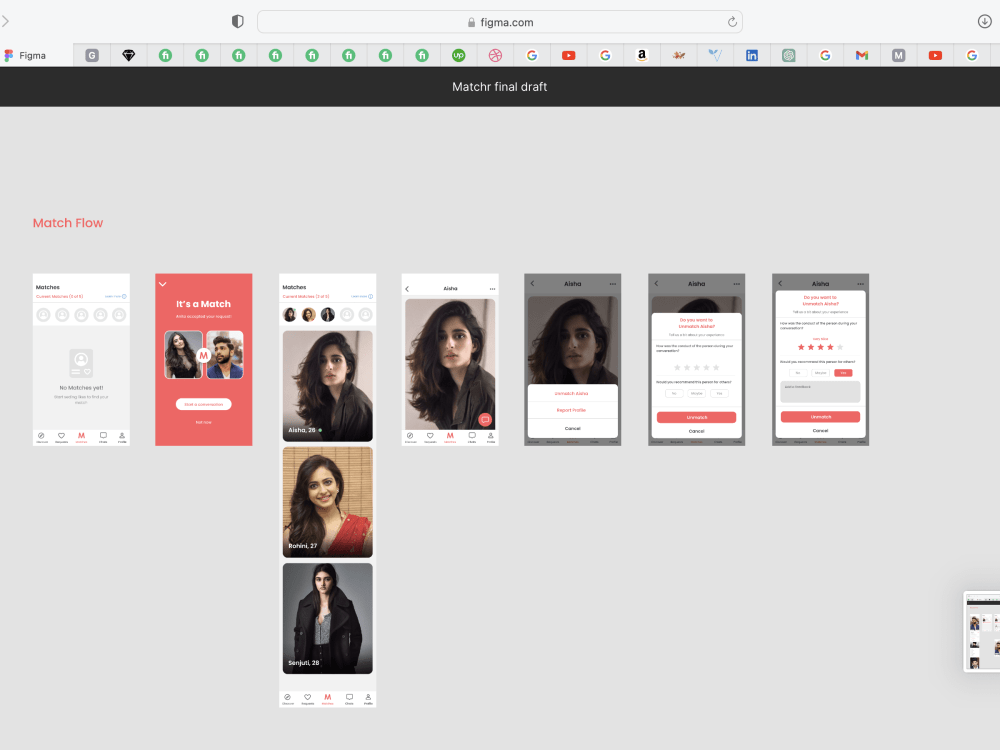
Task: Select 'No' in four-star unmatch dialog
Action: (x=798, y=373)
